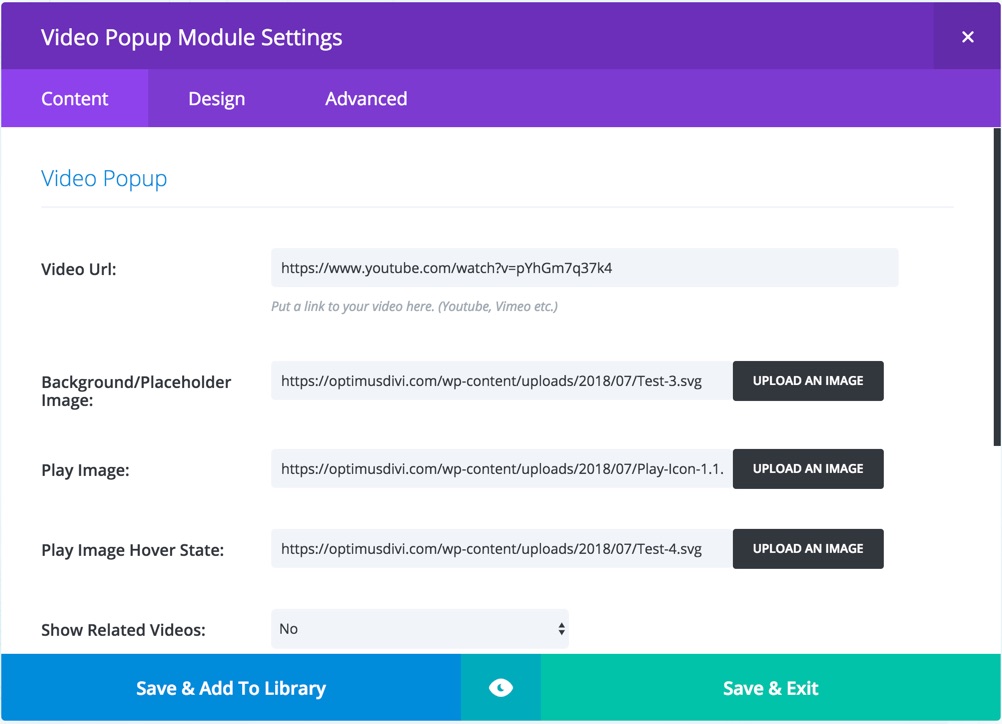Click the Video Url input field
Screen dimensions: 1002x724
(584, 268)
